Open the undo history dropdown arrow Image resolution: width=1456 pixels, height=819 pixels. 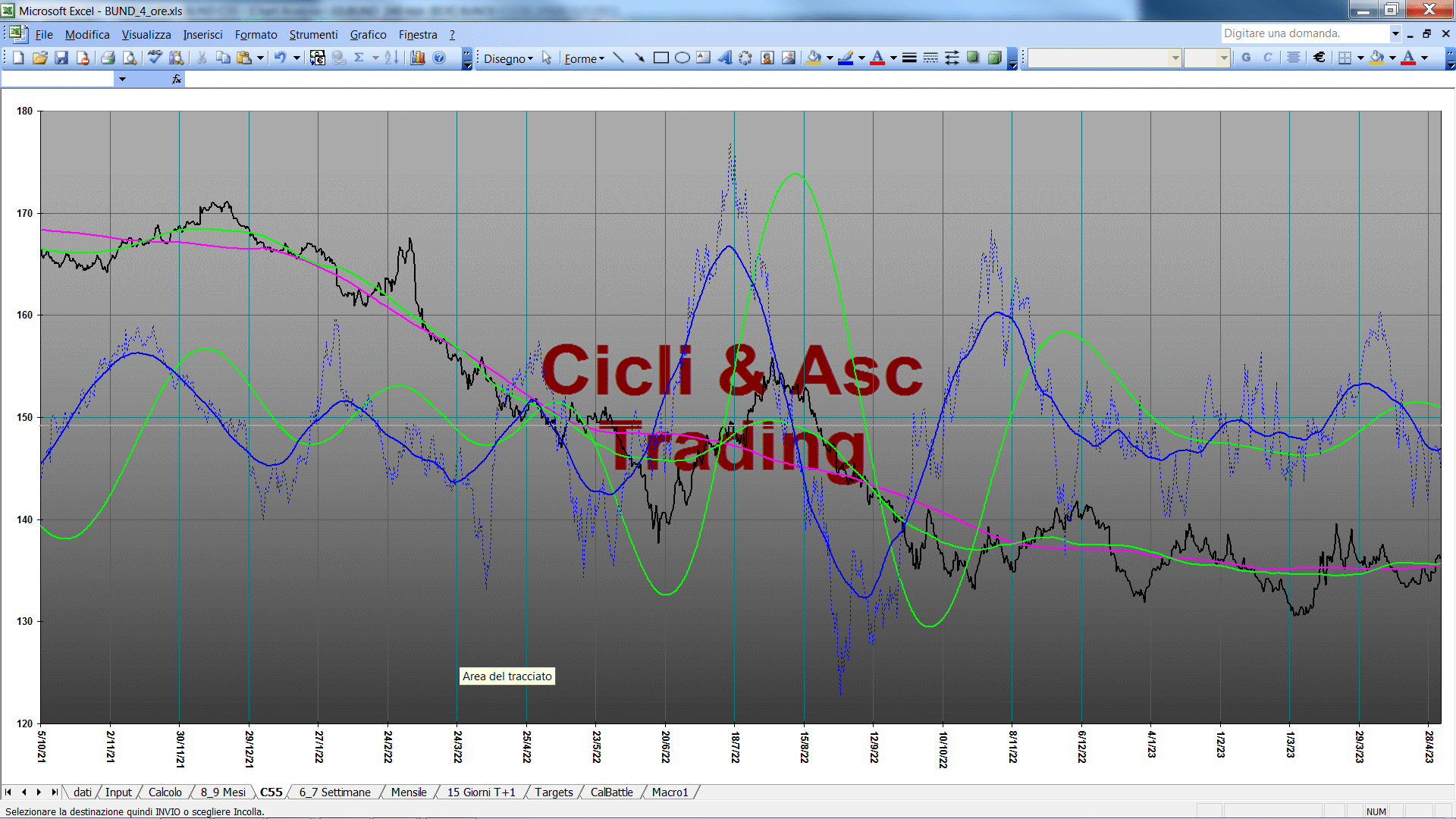pyautogui.click(x=297, y=58)
